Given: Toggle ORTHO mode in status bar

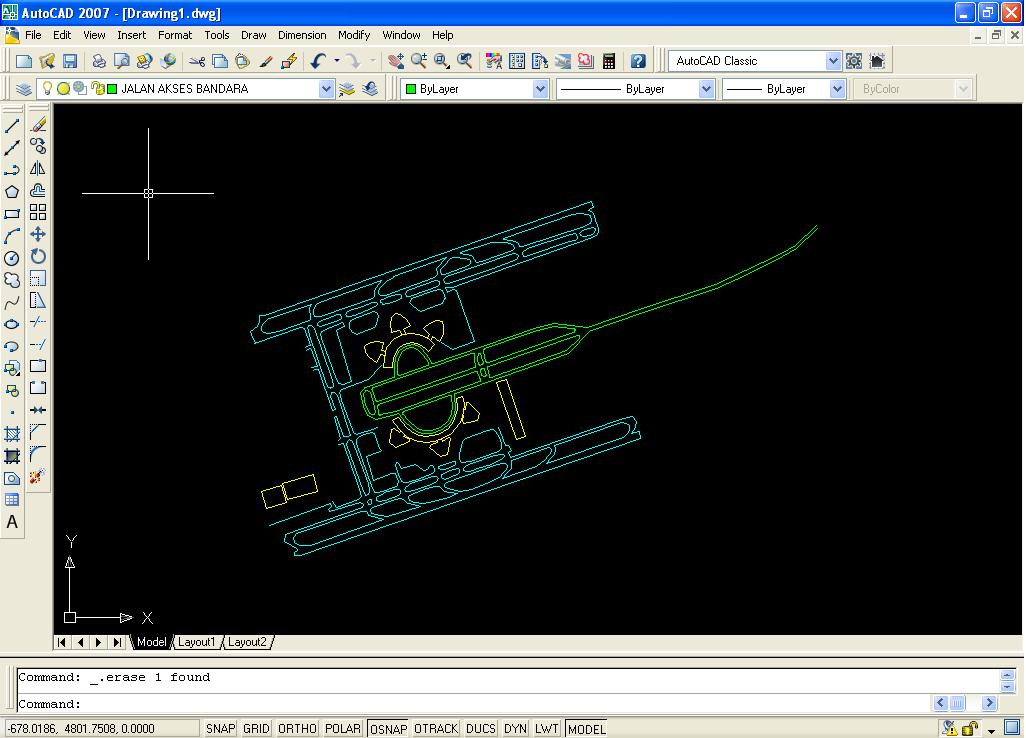Looking at the screenshot, I should (x=296, y=728).
